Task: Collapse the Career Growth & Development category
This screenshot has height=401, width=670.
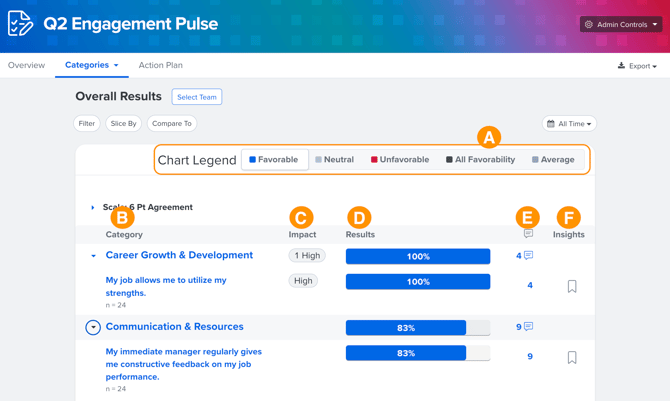Action: (94, 256)
